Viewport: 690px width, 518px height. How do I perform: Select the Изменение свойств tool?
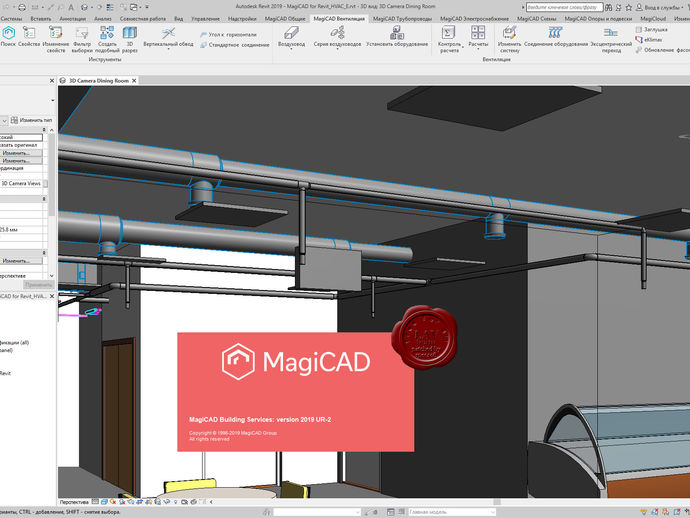56,39
